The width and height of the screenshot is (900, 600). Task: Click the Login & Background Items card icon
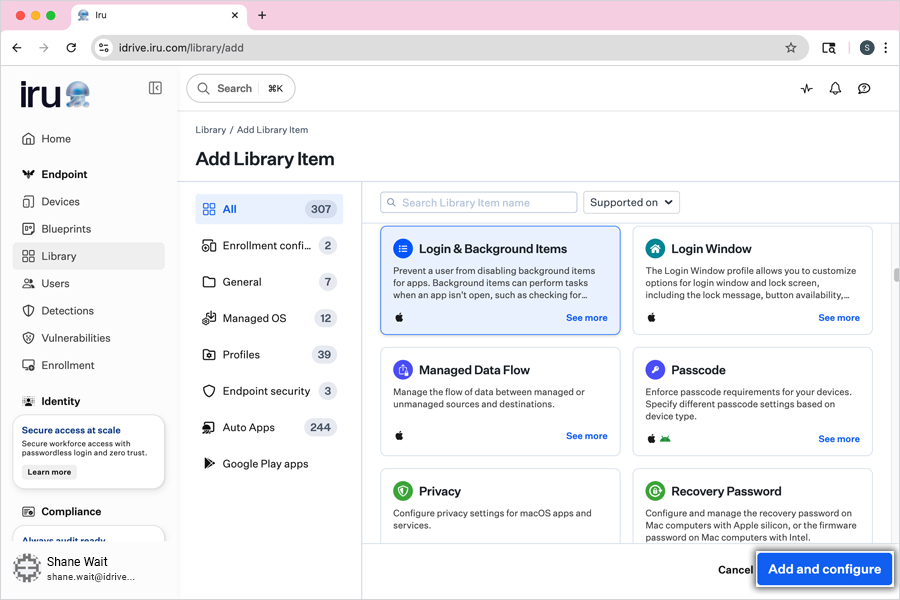(403, 249)
